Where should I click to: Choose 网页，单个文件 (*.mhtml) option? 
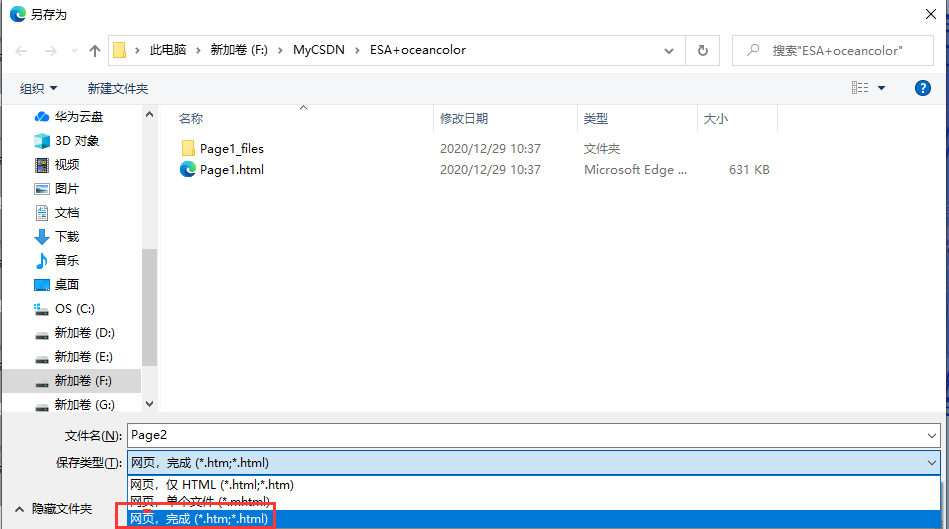[x=534, y=501]
